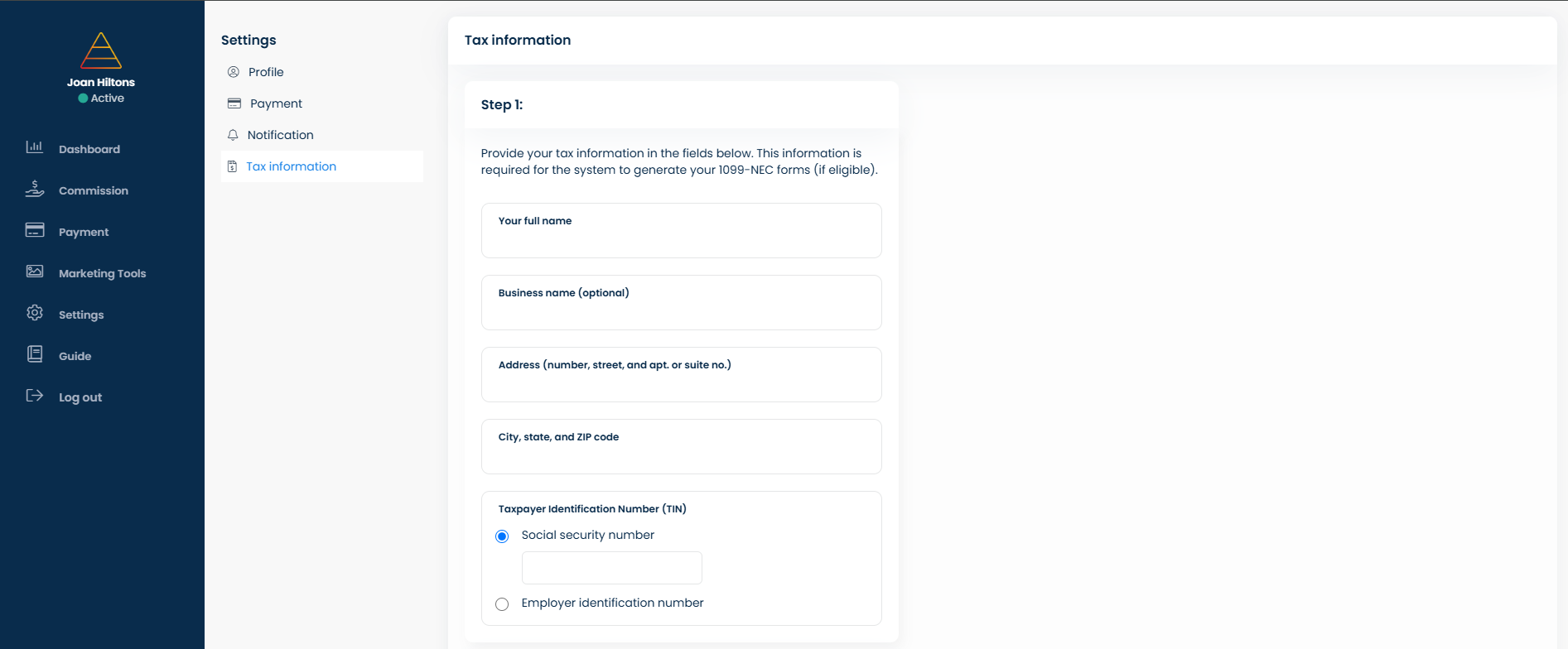Select Social security number radio button
1568x649 pixels.
click(502, 536)
